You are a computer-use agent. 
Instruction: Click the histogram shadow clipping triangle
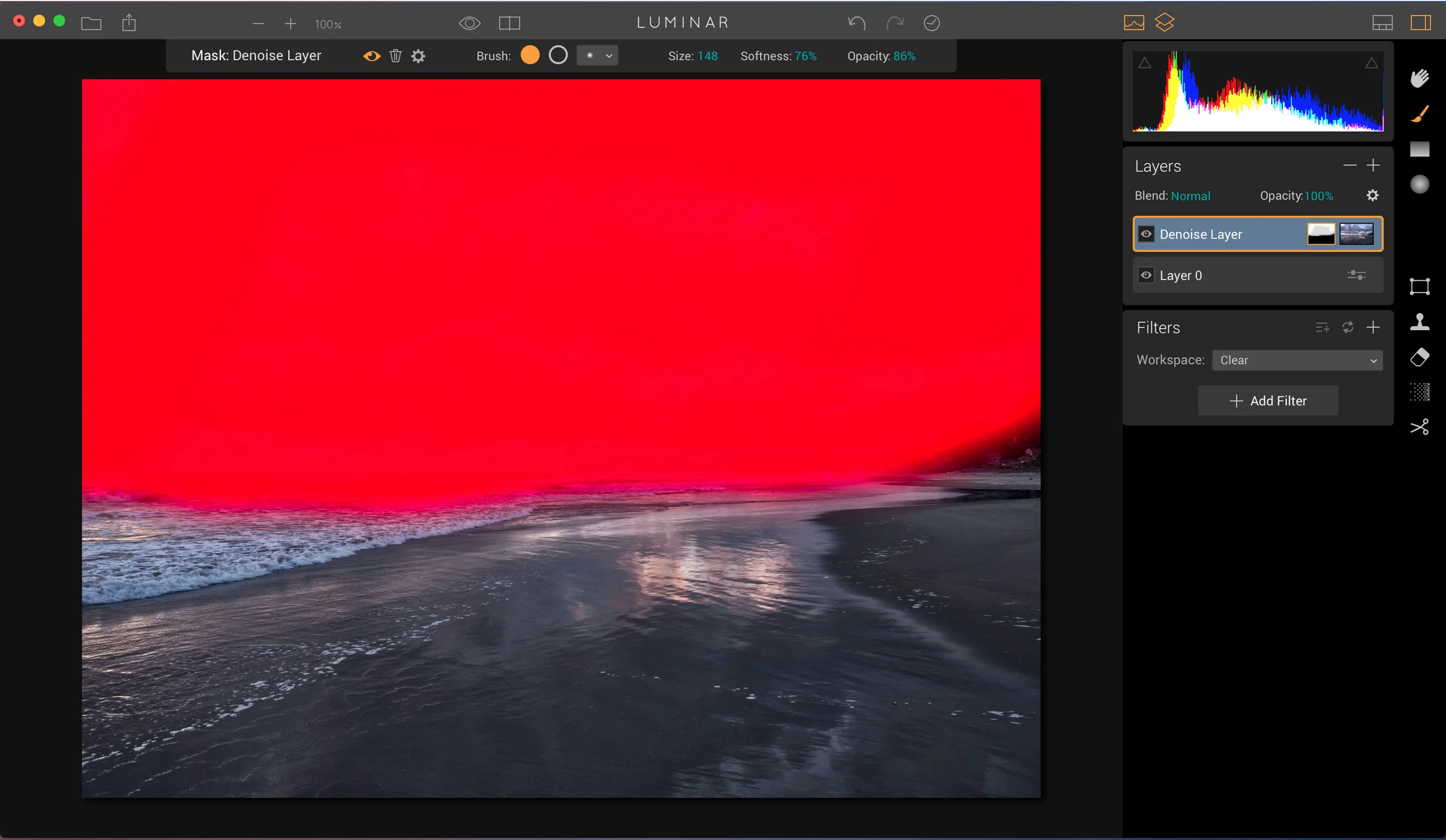(x=1145, y=62)
